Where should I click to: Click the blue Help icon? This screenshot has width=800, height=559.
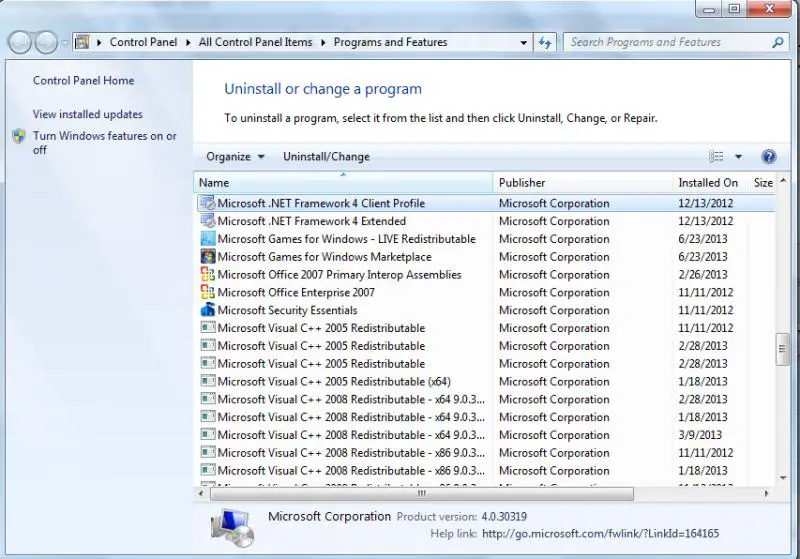pyautogui.click(x=768, y=157)
